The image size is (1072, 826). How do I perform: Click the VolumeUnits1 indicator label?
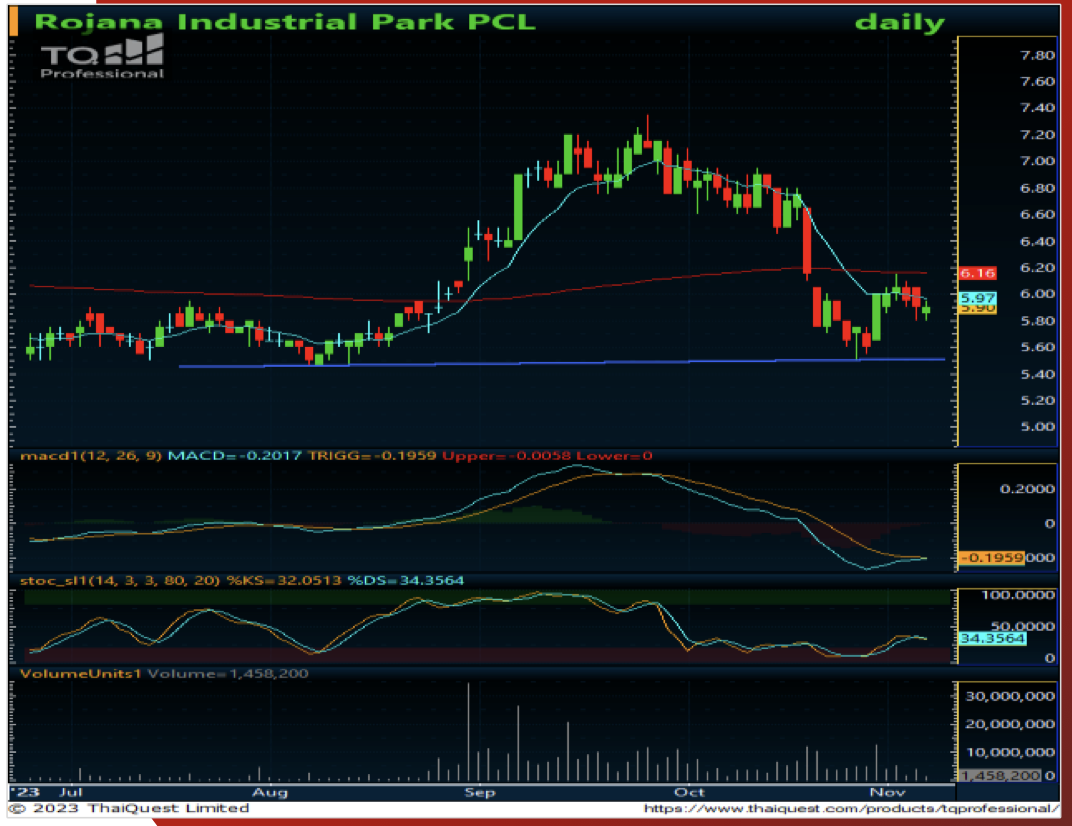[81, 674]
